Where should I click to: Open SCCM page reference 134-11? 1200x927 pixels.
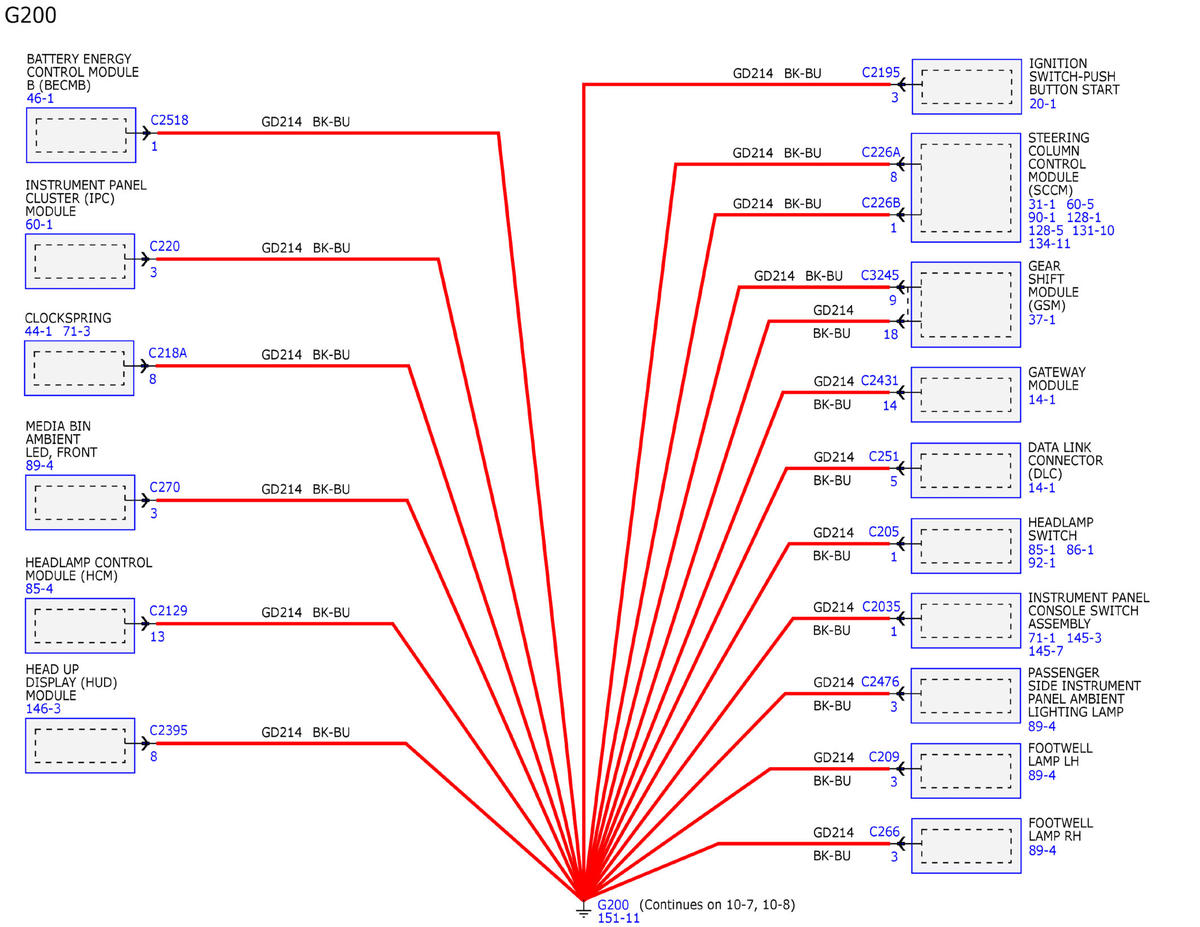(1050, 244)
